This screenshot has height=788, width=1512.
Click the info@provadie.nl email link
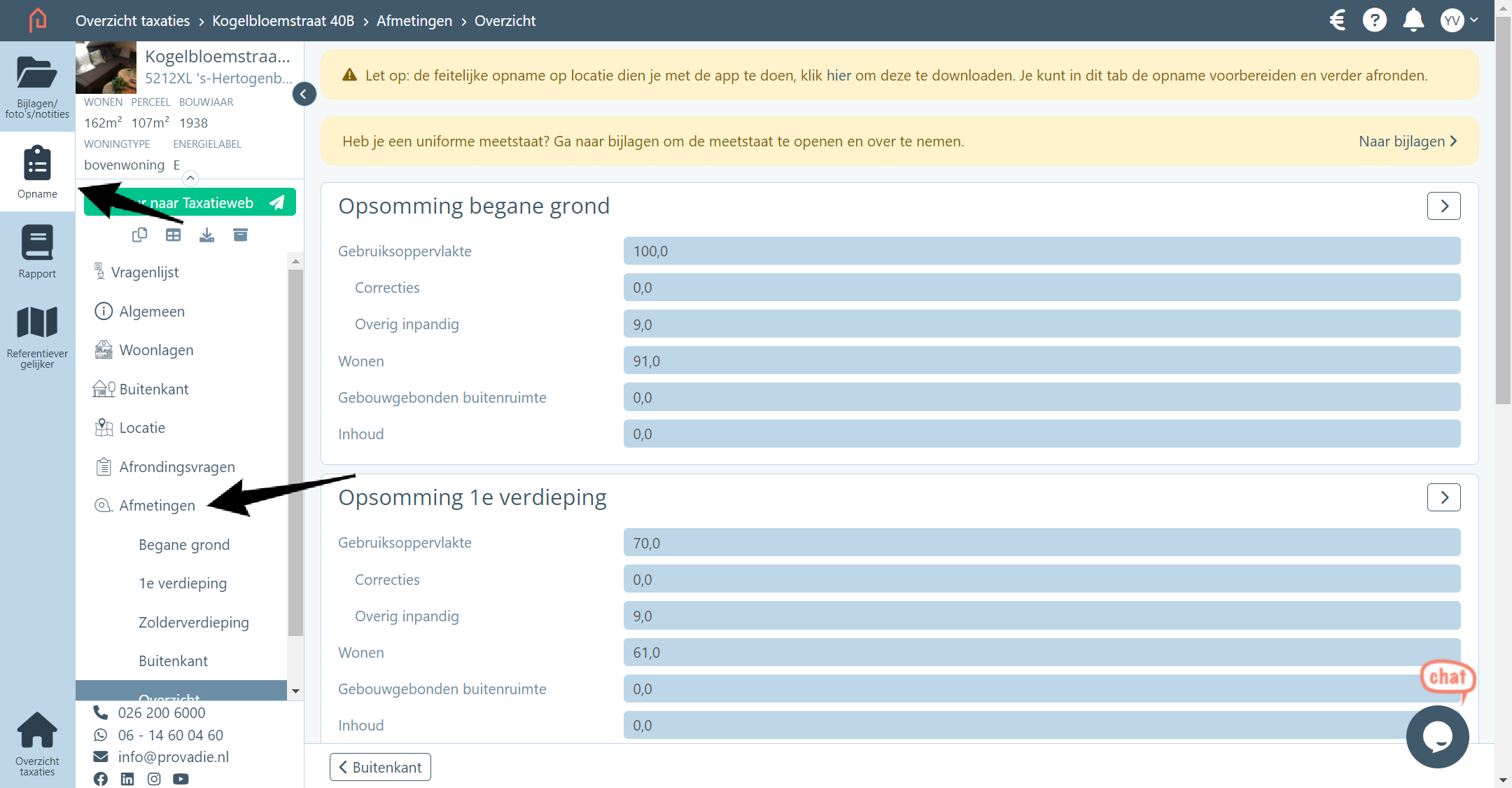(173, 757)
